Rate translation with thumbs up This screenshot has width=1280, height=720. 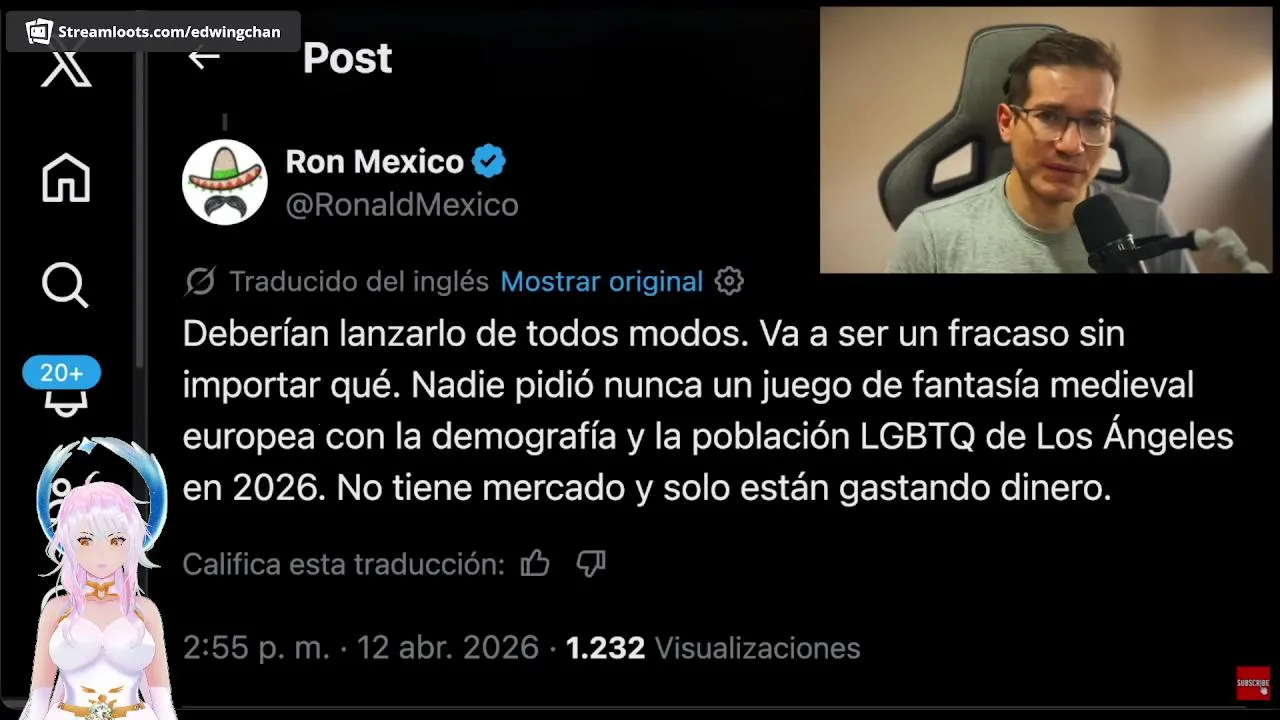[535, 564]
